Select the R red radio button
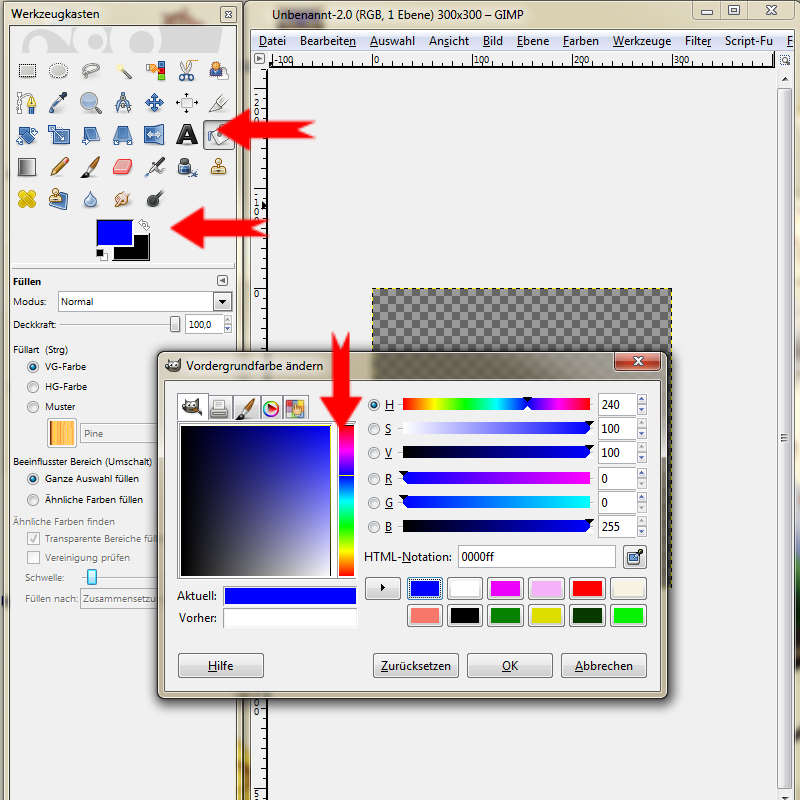The width and height of the screenshot is (800, 800). (374, 479)
